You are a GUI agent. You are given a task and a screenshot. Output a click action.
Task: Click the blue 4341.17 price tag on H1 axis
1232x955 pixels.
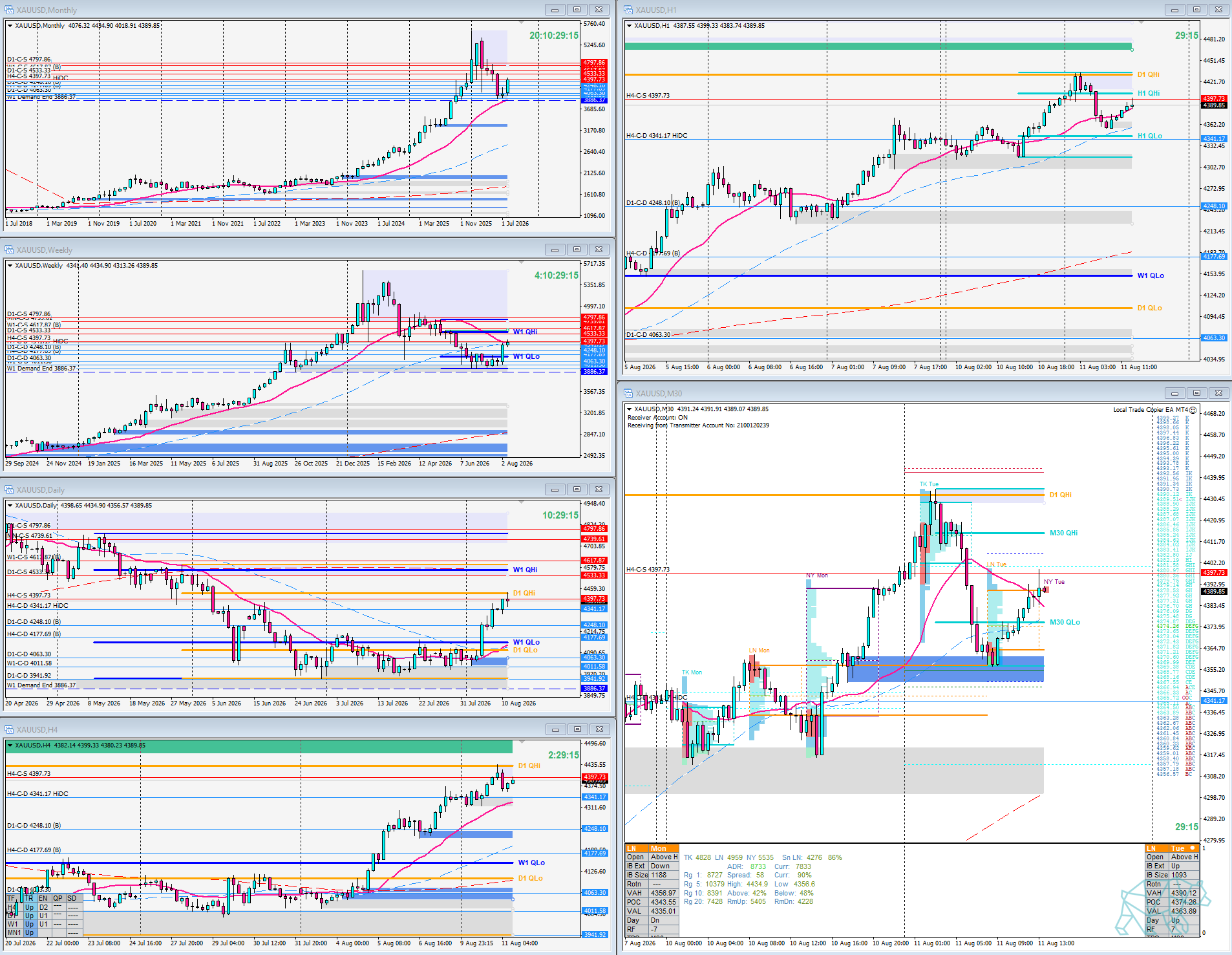[1214, 139]
